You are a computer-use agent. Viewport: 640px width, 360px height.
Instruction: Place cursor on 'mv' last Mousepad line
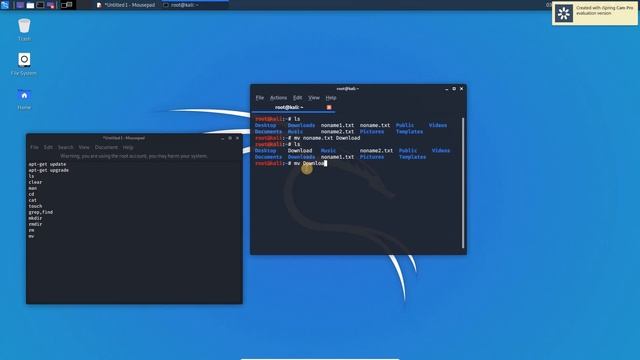click(31, 236)
